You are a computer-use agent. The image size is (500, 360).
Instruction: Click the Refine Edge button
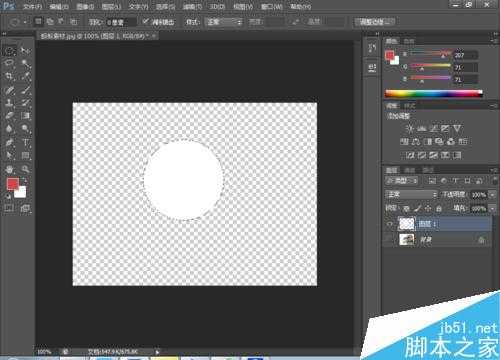click(374, 22)
